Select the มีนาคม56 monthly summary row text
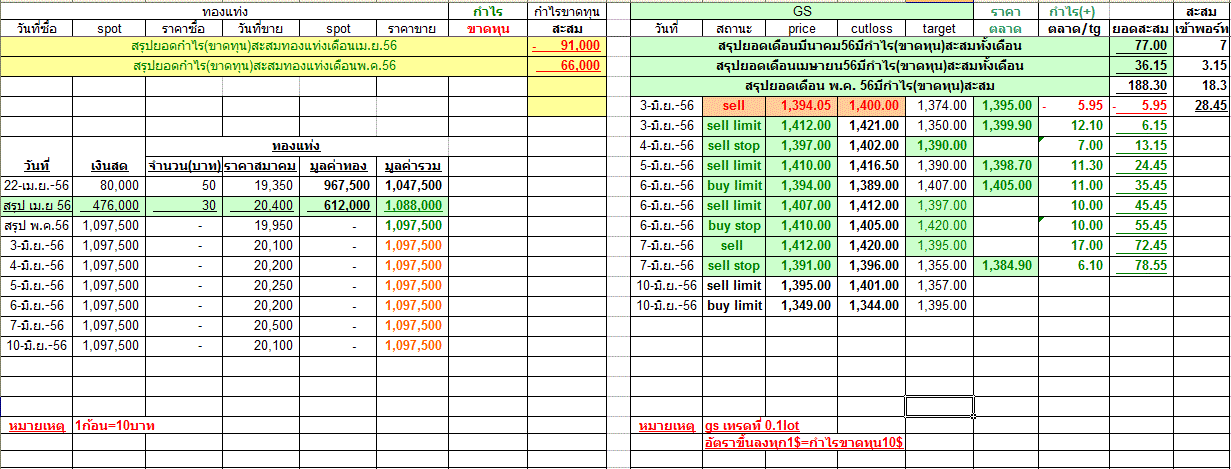 click(871, 46)
